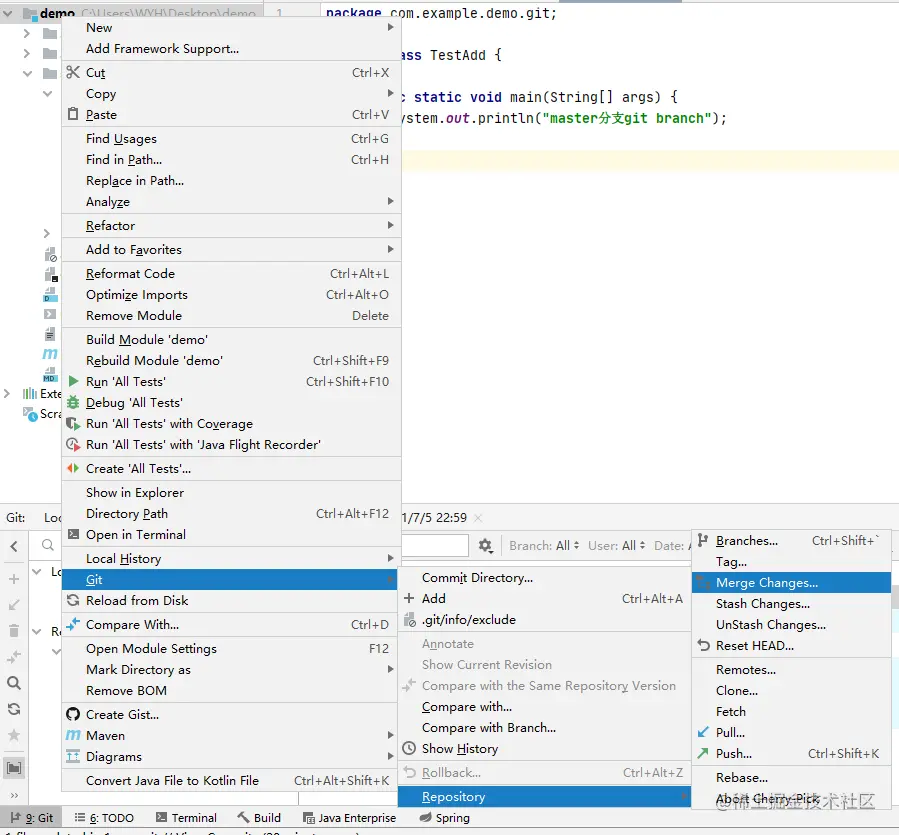Viewport: 899px width, 835px height.
Task: Click the back arrow in Git panel
Action: tap(14, 546)
